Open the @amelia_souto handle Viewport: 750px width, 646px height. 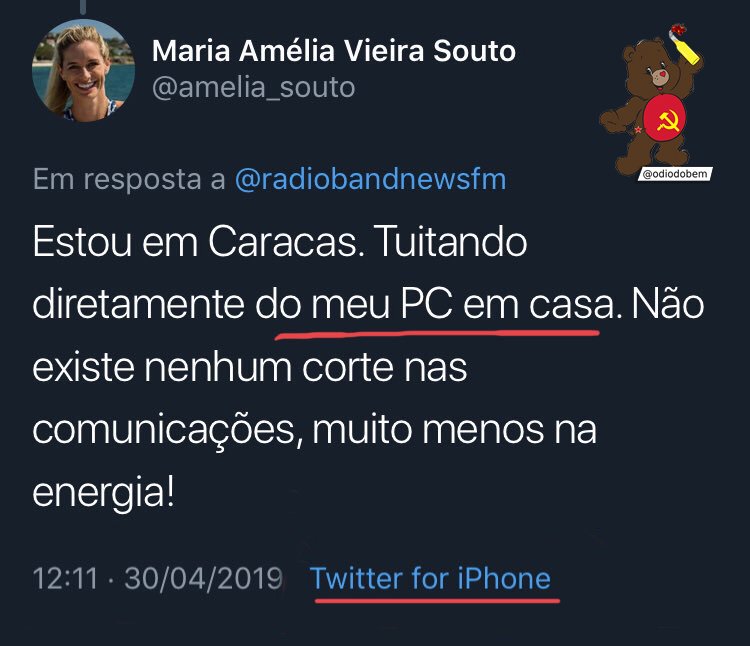(x=254, y=88)
